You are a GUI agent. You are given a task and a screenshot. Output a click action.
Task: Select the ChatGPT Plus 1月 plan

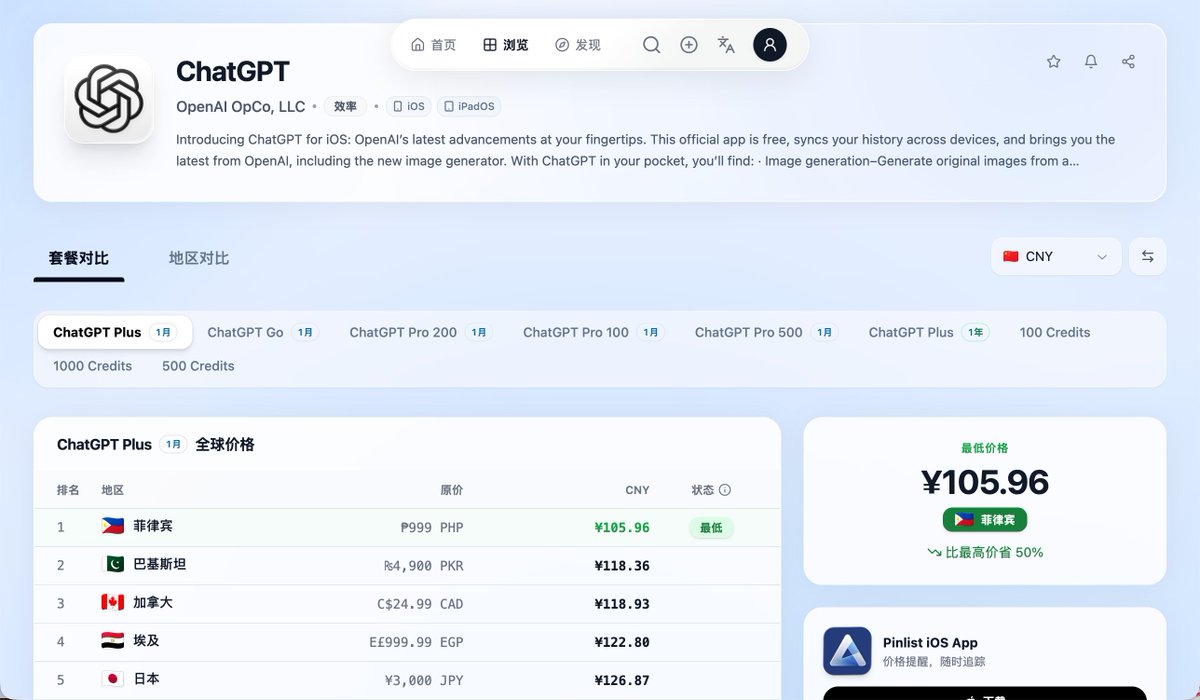(x=115, y=332)
